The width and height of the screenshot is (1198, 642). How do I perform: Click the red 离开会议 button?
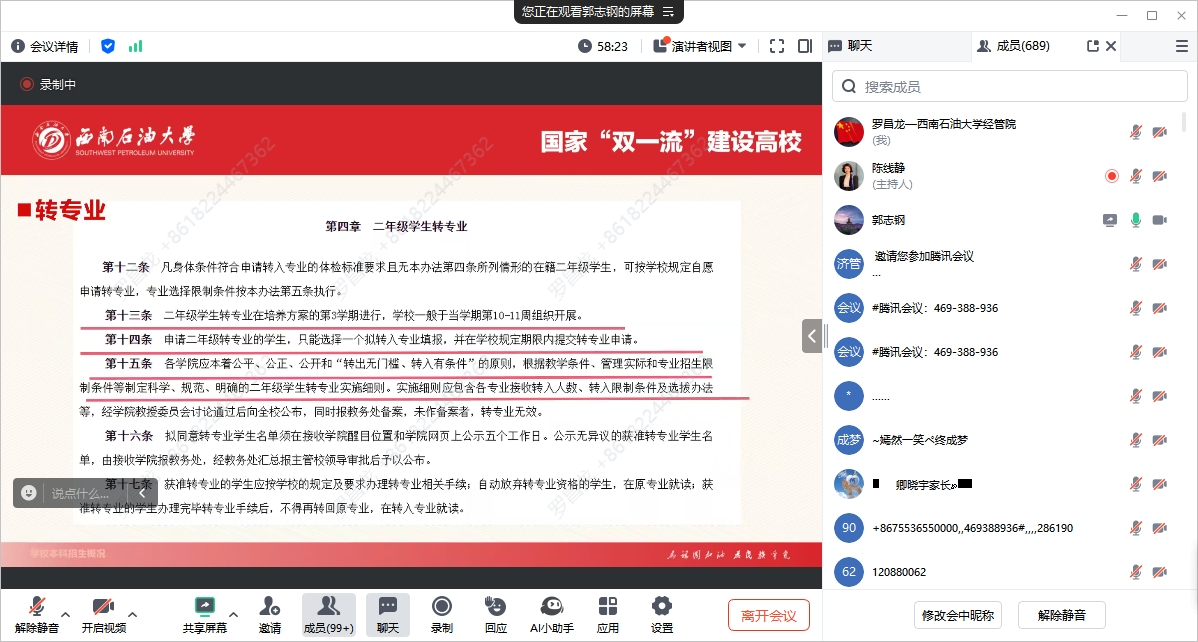point(768,614)
